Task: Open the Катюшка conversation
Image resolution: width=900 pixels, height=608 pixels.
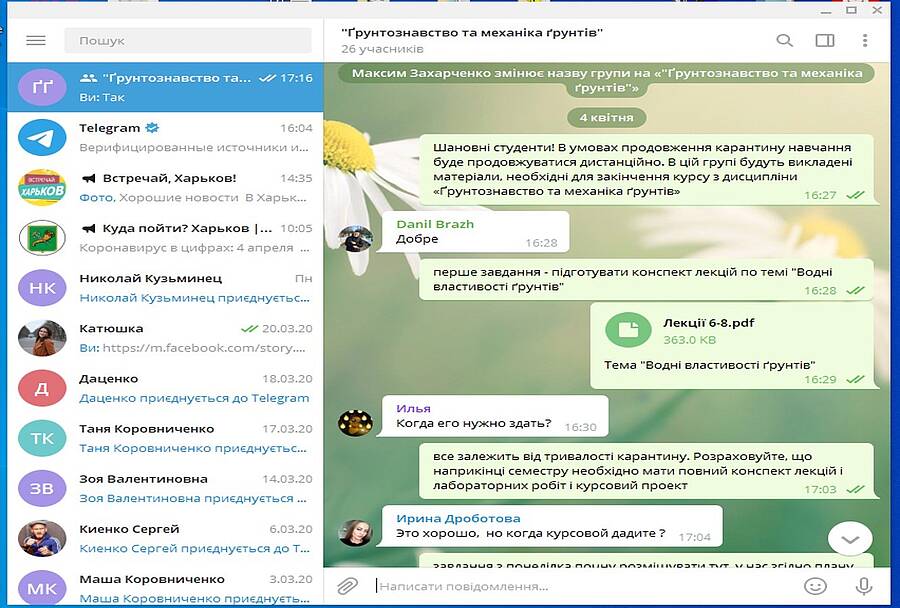Action: pos(165,337)
